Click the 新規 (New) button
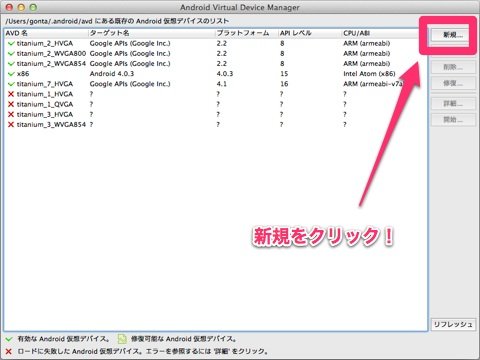Image resolution: width=480 pixels, height=360 pixels. pyautogui.click(x=453, y=35)
